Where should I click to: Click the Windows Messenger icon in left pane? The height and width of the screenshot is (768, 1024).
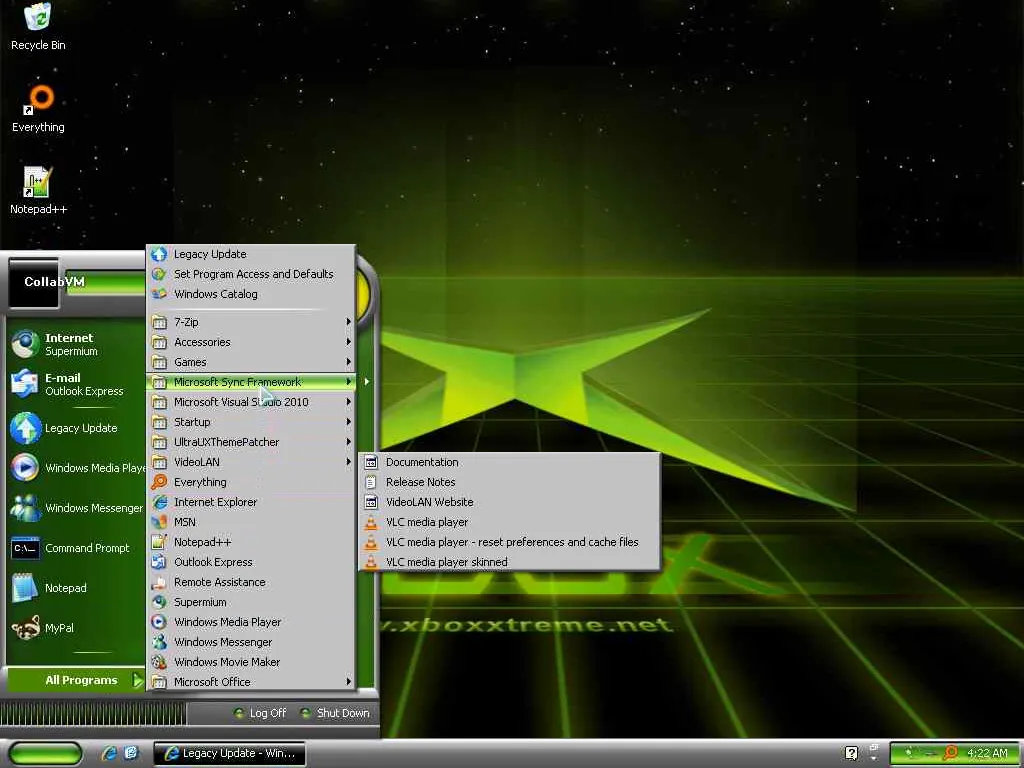click(x=25, y=507)
